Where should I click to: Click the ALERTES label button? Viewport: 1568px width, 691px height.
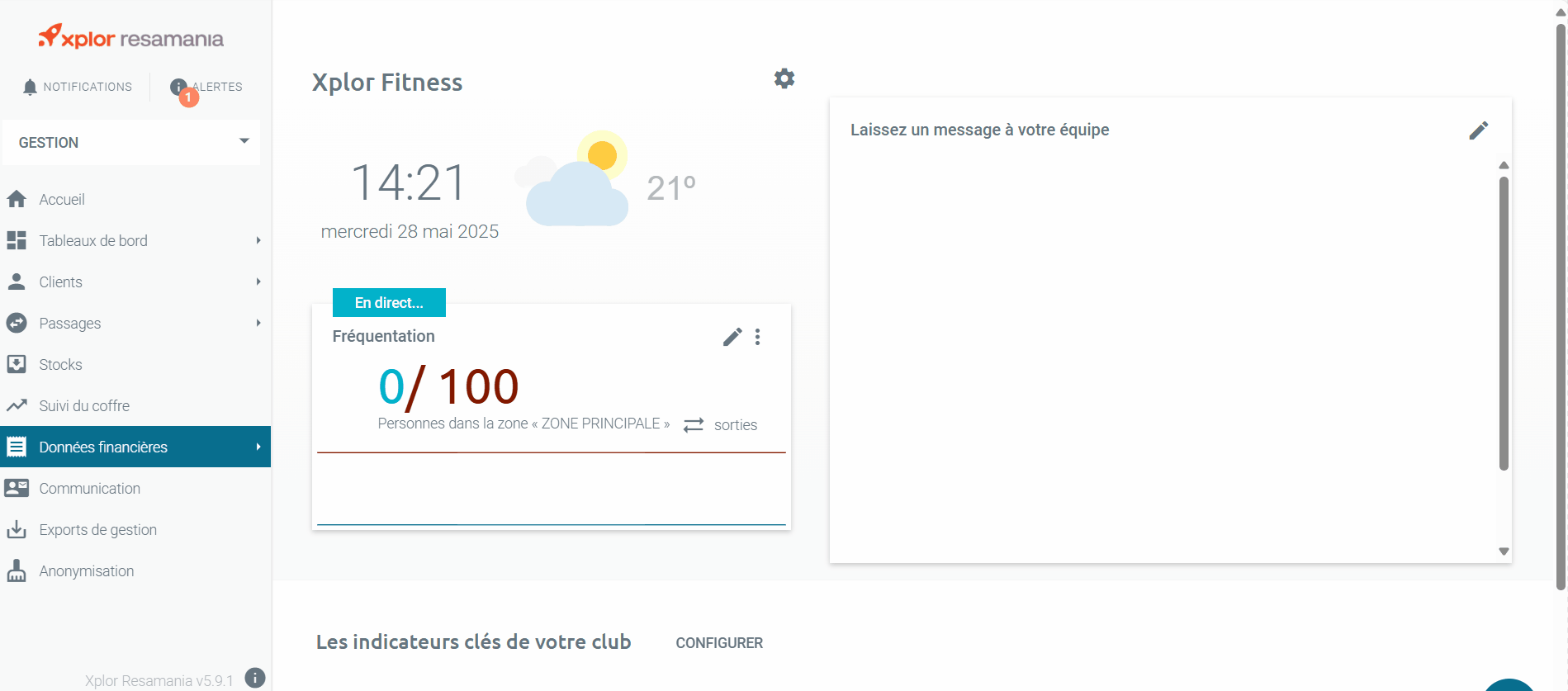click(218, 87)
